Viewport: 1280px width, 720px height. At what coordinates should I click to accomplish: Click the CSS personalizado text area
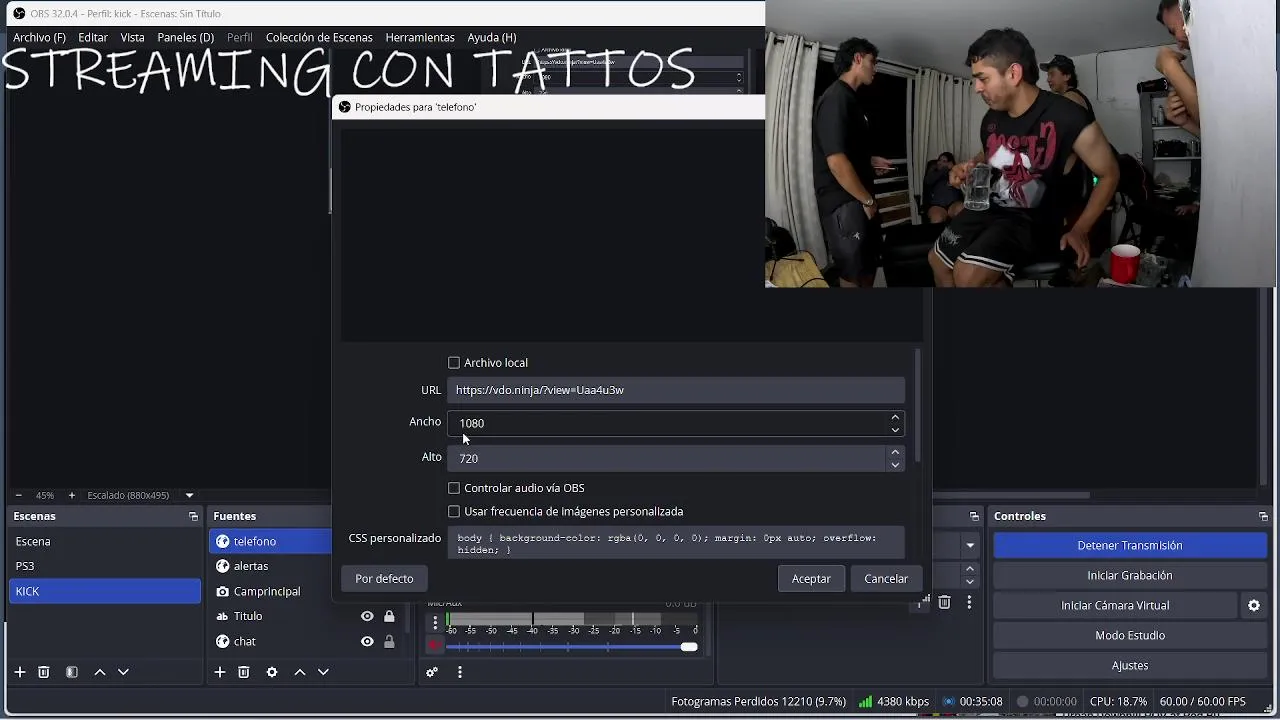pos(676,543)
